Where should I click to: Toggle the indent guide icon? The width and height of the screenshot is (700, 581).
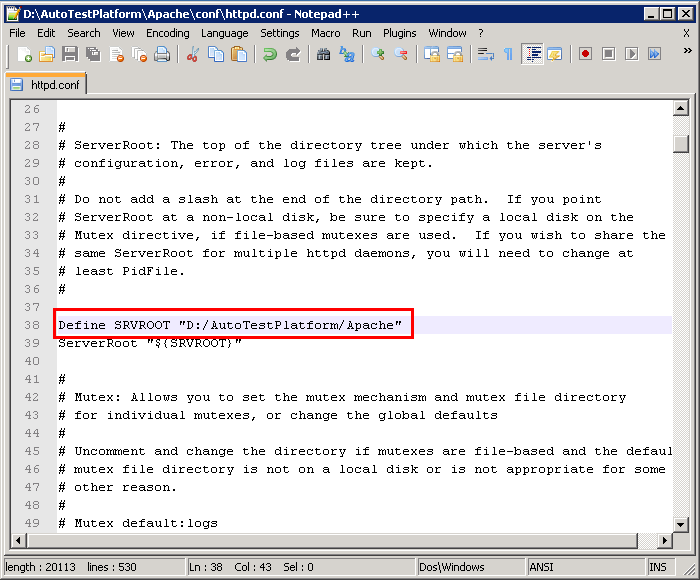532,54
